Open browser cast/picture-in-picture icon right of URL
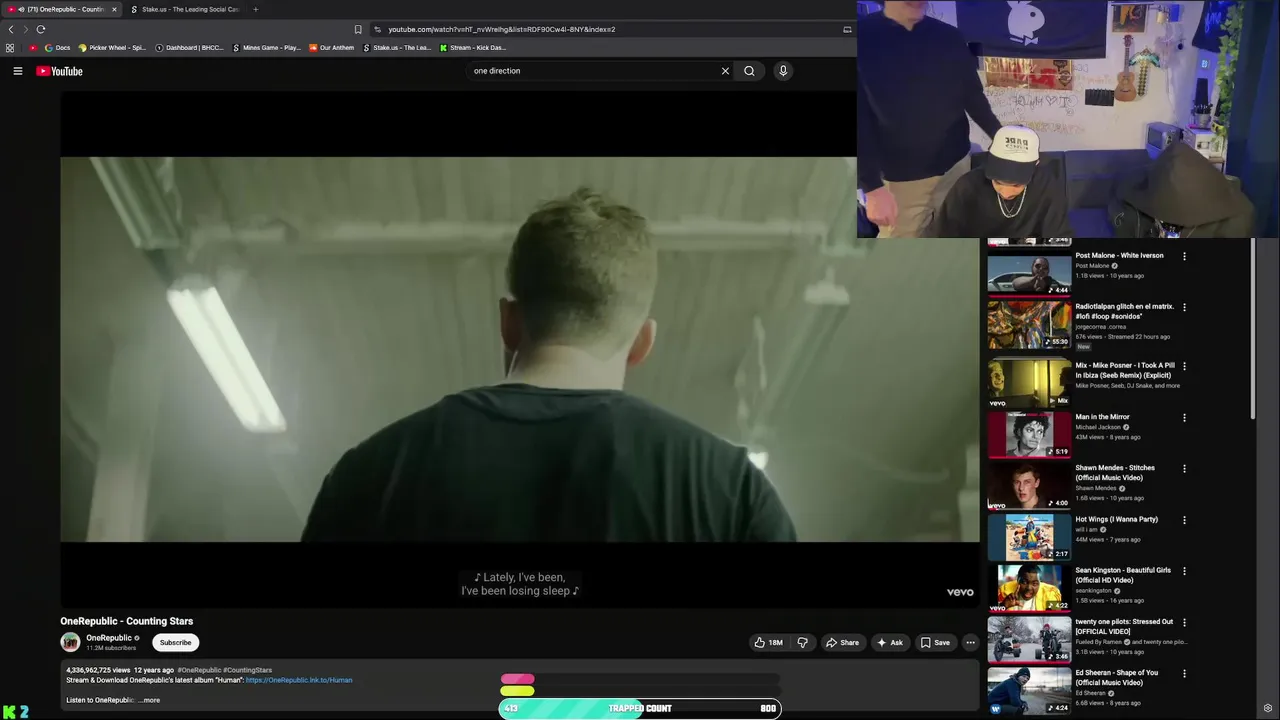 click(847, 29)
